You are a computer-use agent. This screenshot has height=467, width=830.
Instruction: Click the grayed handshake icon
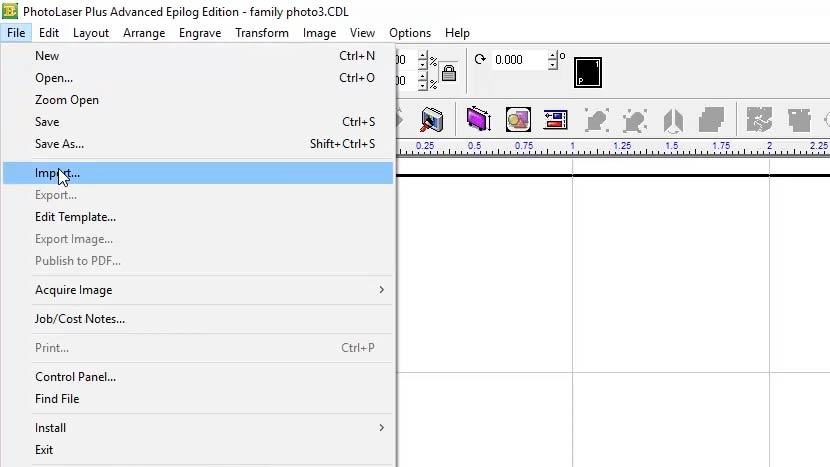click(760, 121)
